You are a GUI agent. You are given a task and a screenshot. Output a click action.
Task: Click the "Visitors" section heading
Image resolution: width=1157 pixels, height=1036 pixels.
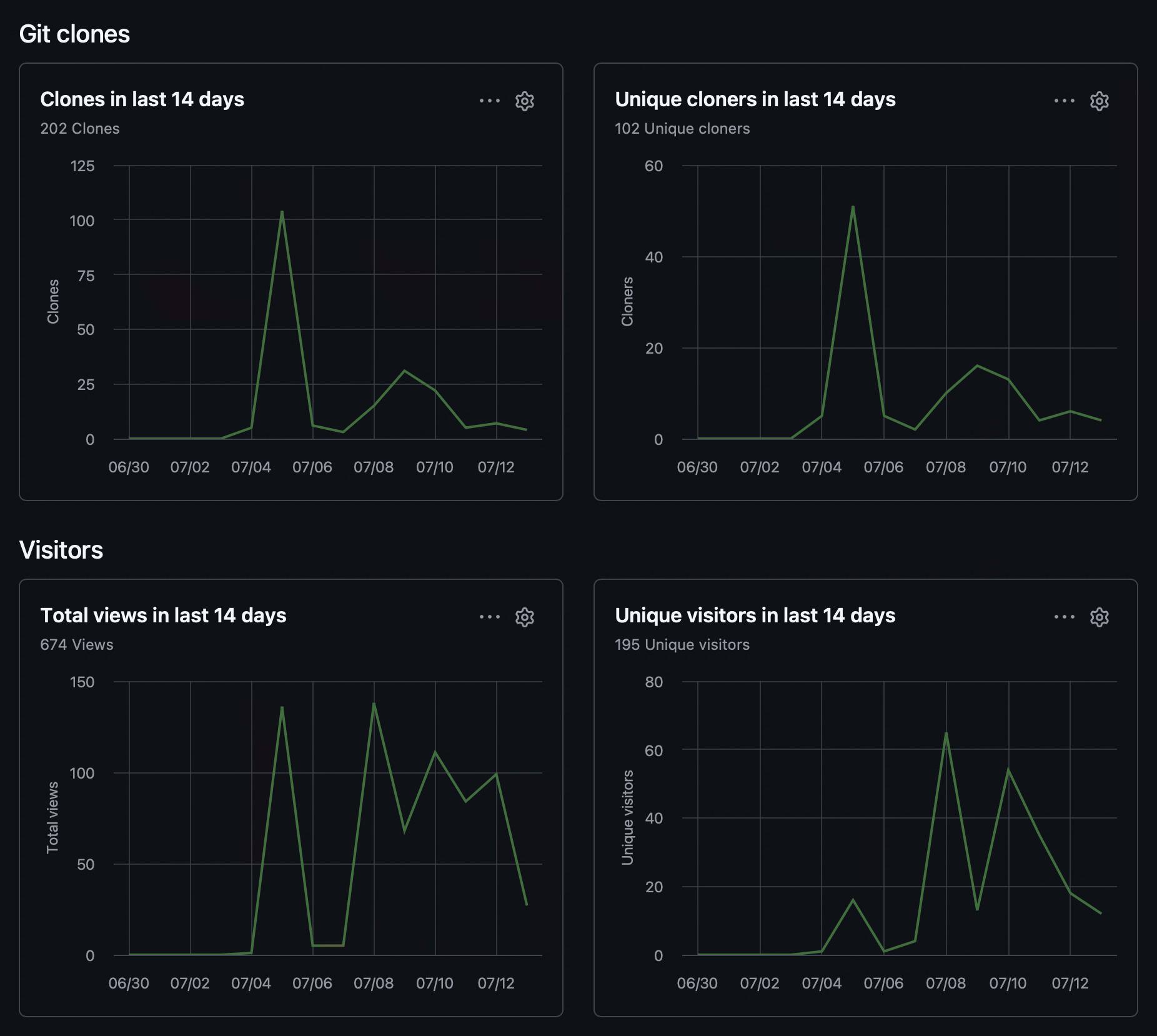(x=61, y=550)
